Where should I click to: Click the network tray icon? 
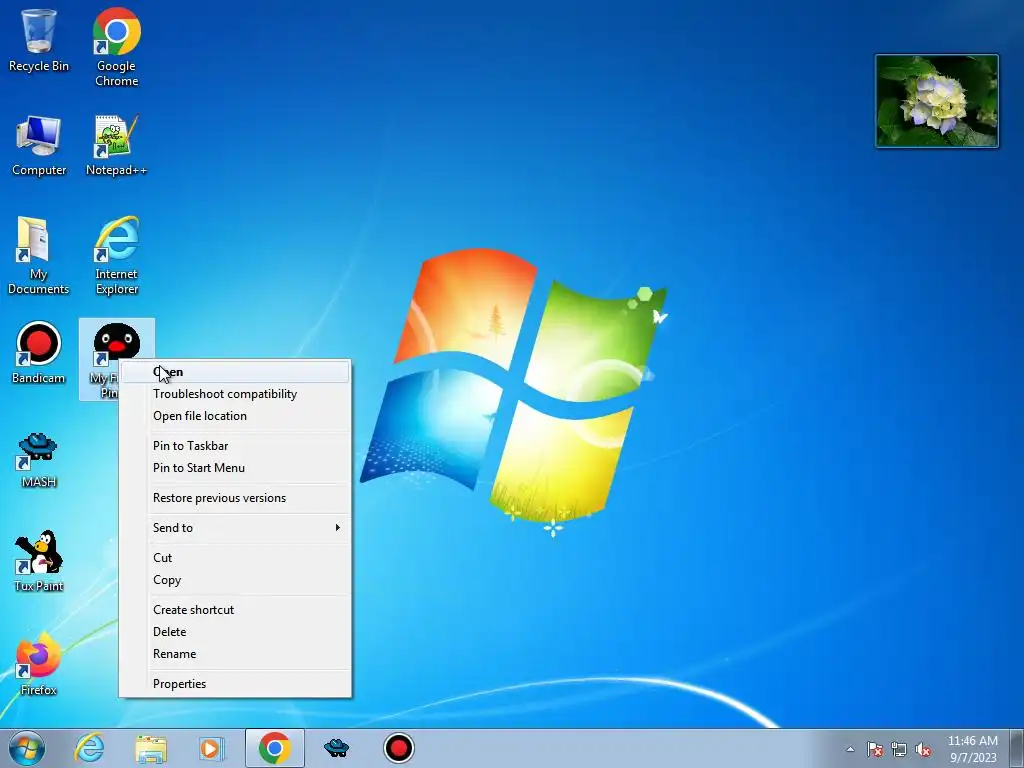(x=899, y=749)
